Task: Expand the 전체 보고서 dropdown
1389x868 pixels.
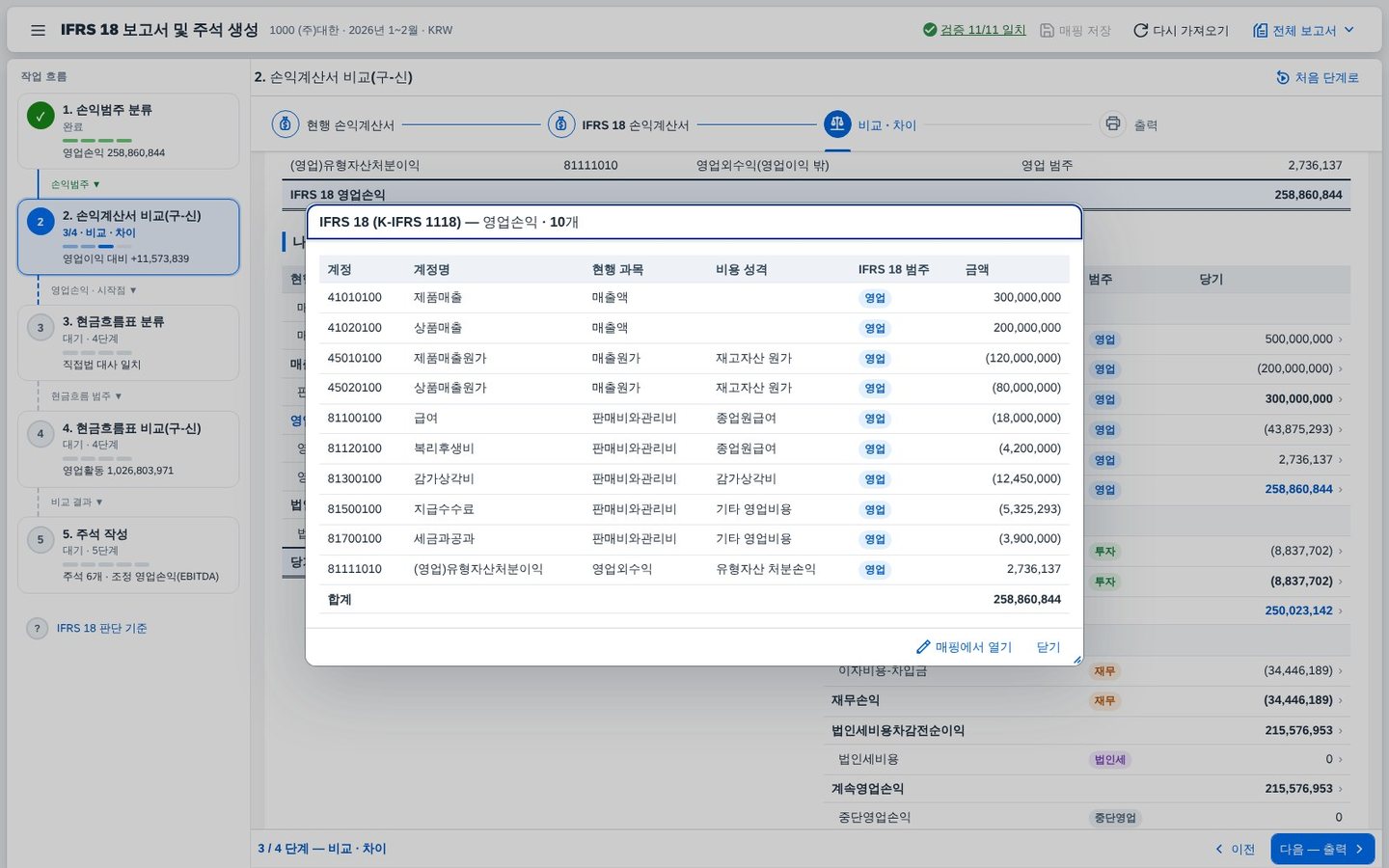Action: 1348,30
